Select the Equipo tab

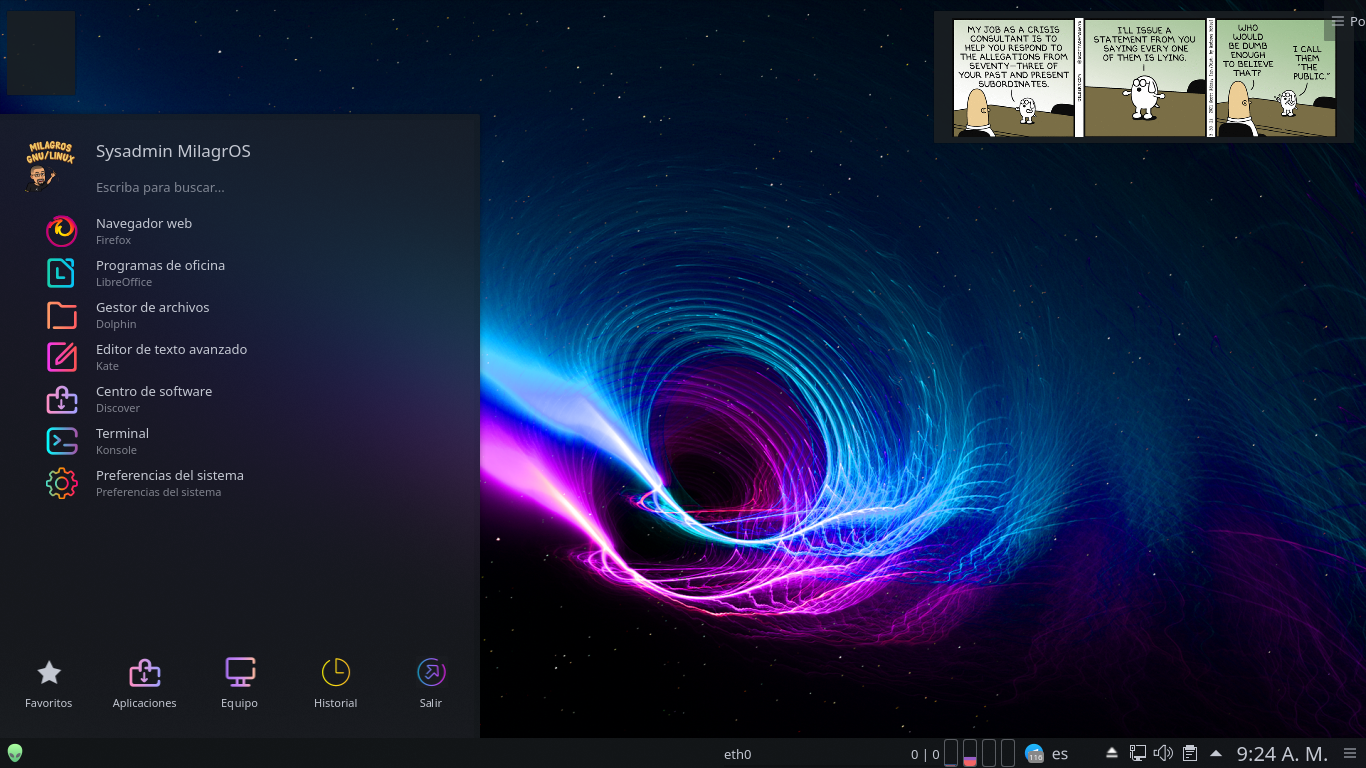tap(240, 683)
